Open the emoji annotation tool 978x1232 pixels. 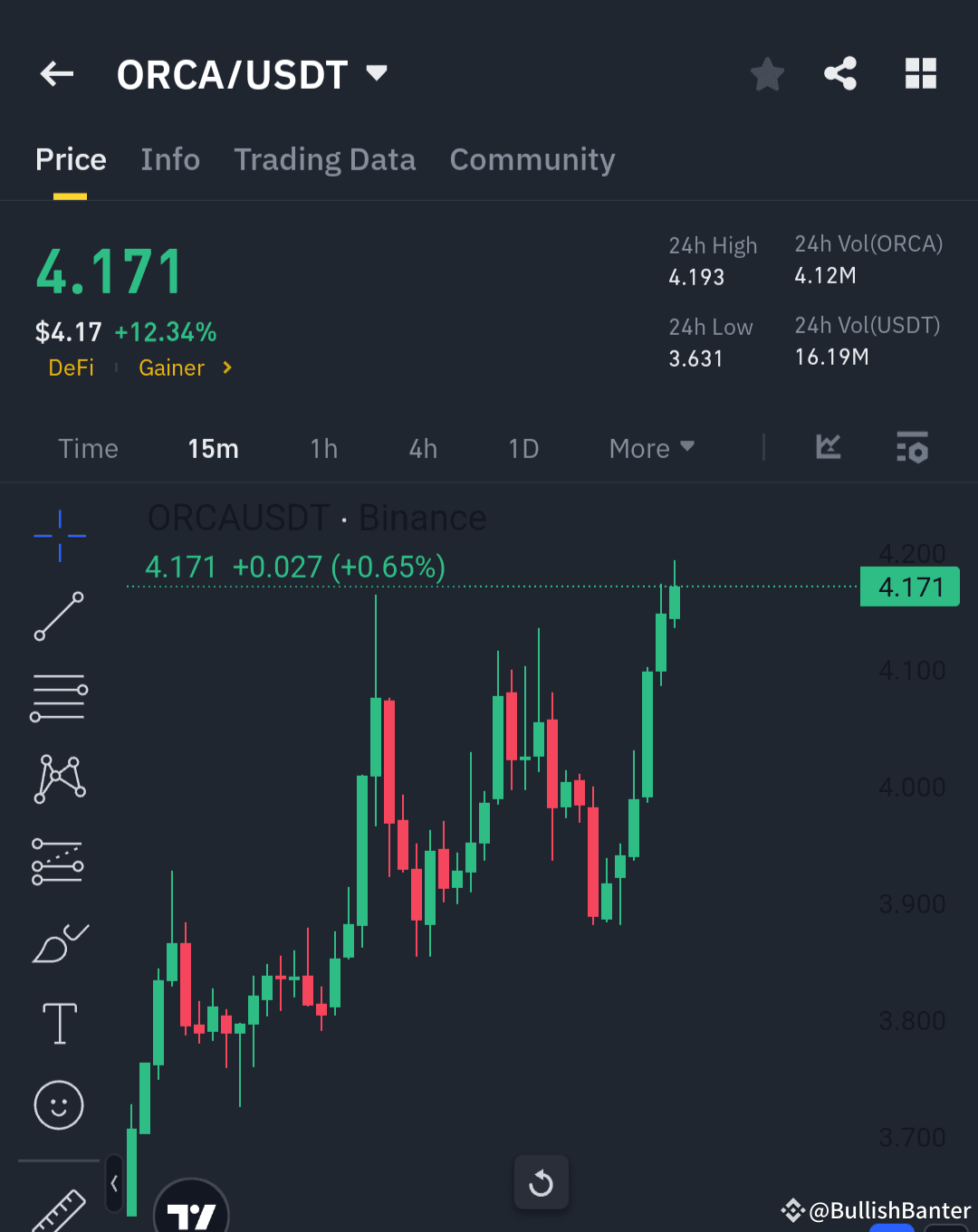point(58,1104)
